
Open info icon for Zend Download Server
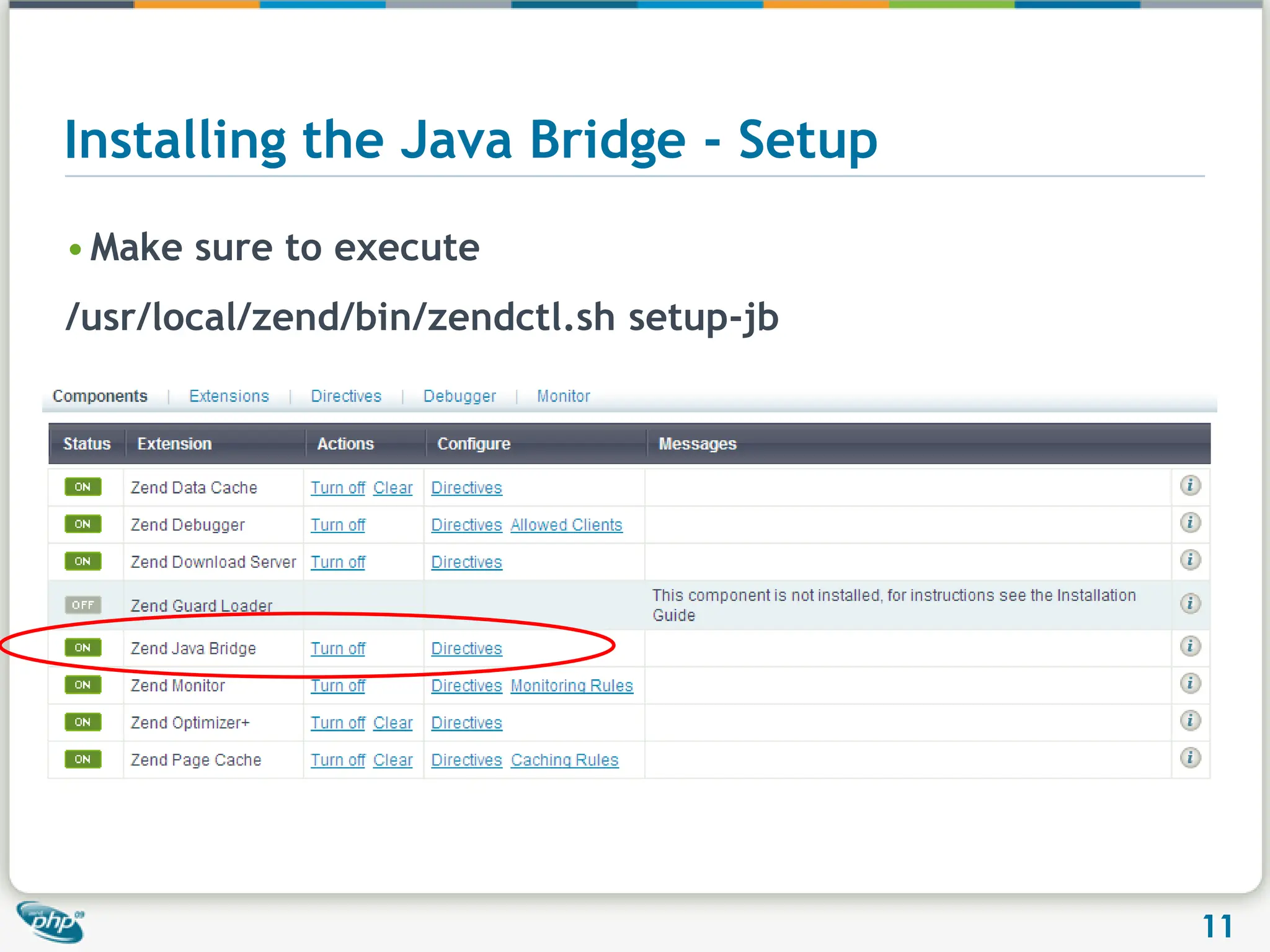(1190, 560)
